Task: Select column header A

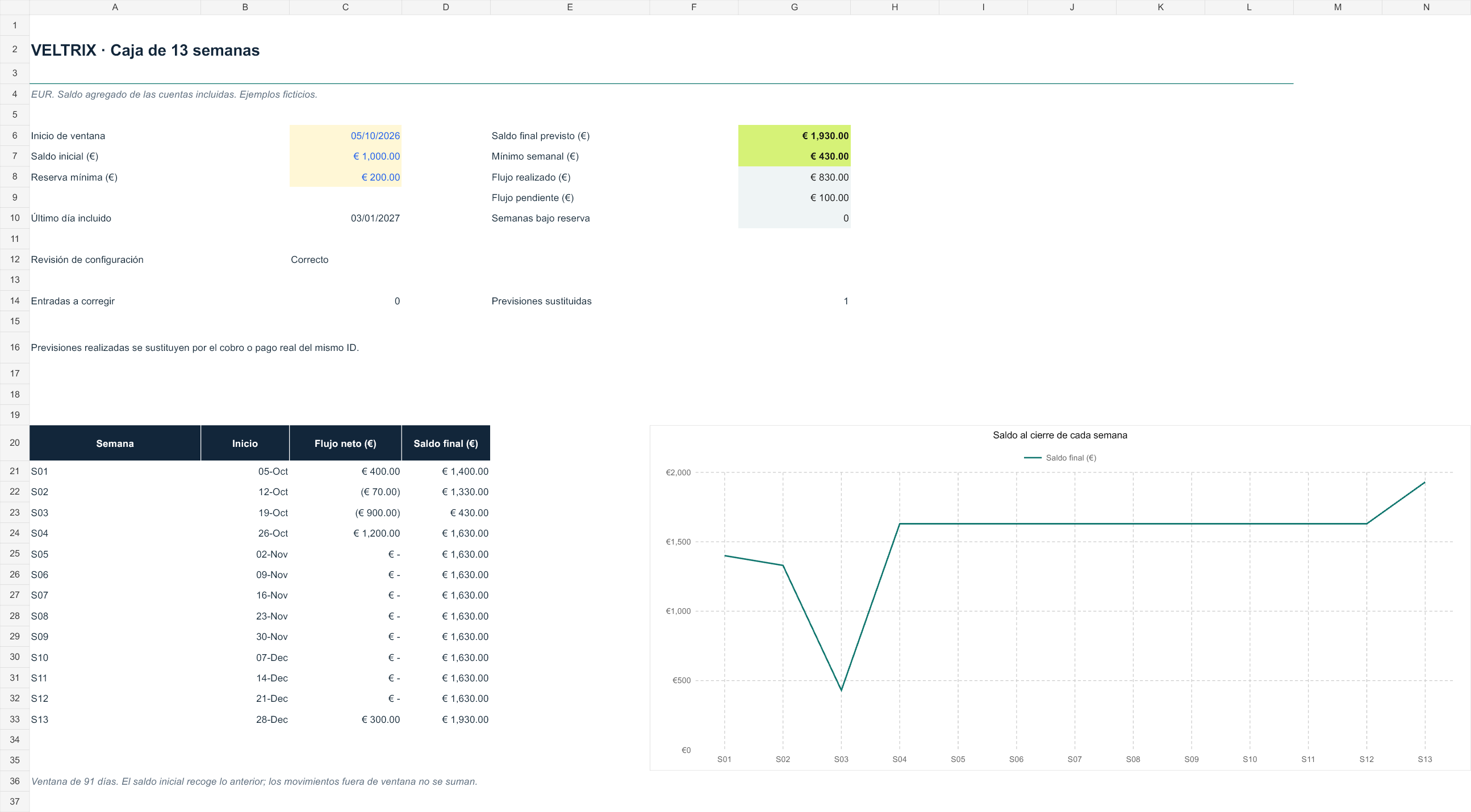Action: point(115,7)
